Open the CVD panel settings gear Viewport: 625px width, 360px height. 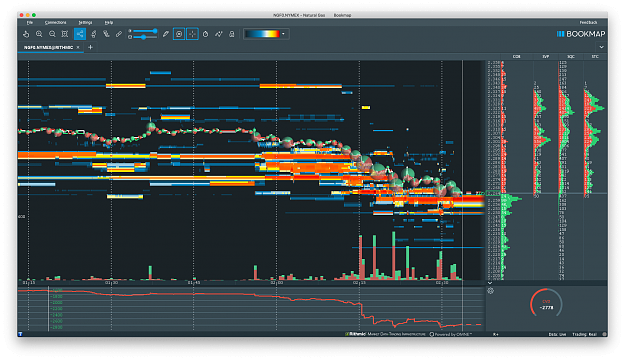pyautogui.click(x=491, y=291)
